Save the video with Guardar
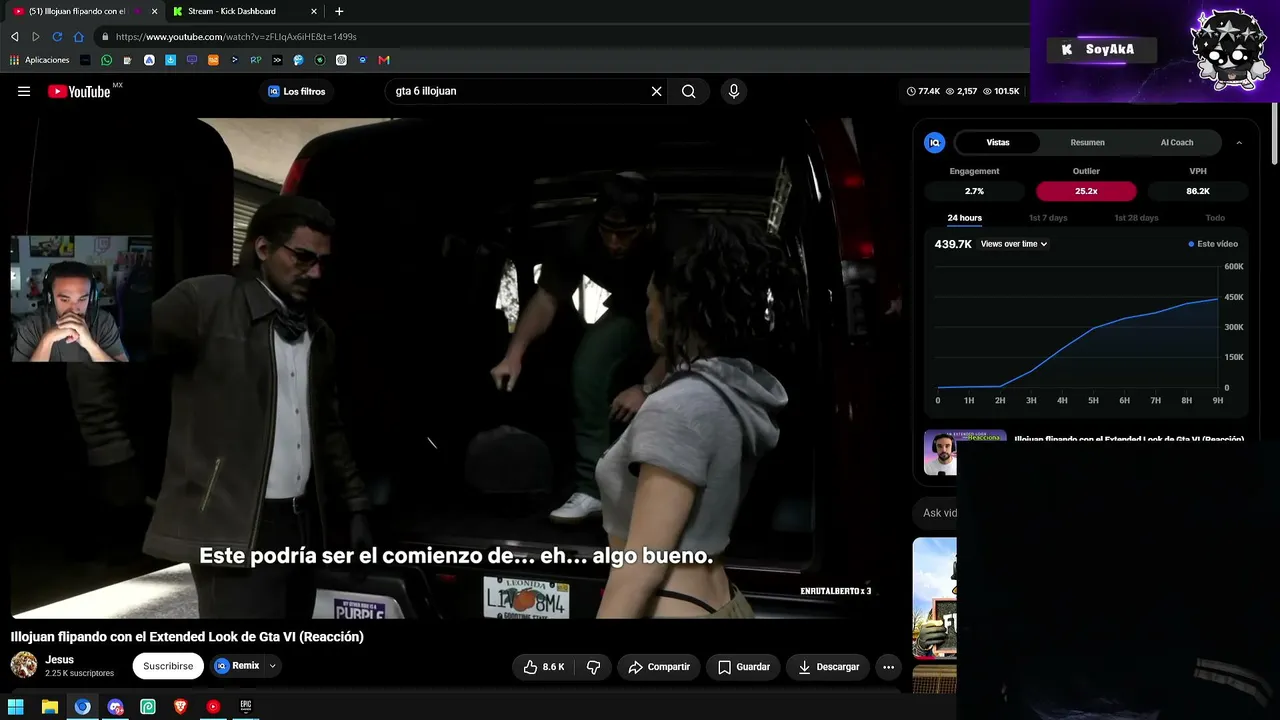This screenshot has width=1280, height=720. (743, 667)
